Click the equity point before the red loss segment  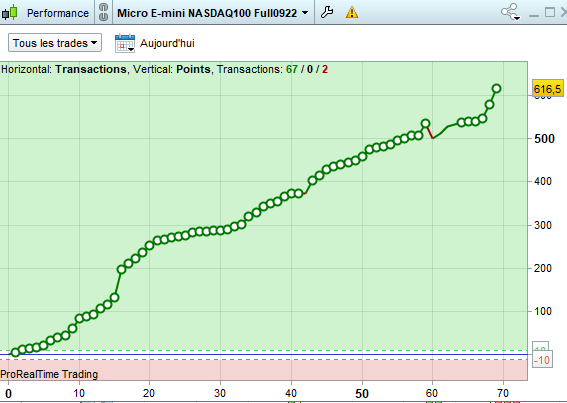tap(426, 124)
